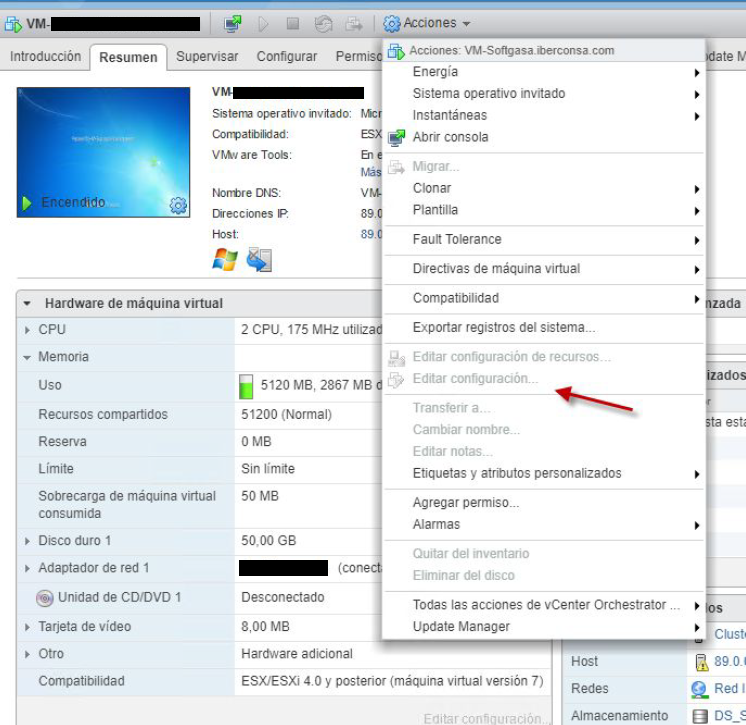Image resolution: width=746 pixels, height=725 pixels.
Task: Click the migrate toolbar icon
Action: tap(353, 24)
